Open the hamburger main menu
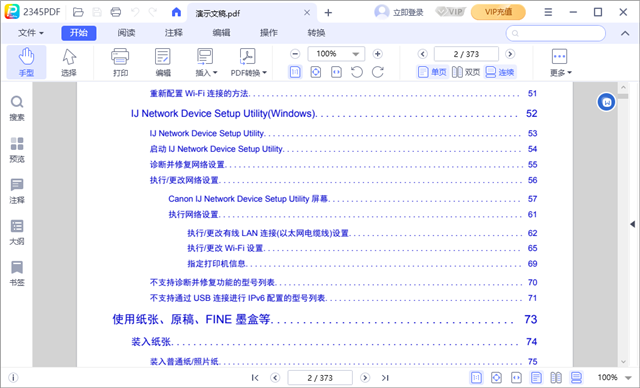The height and width of the screenshot is (388, 640). [548, 12]
